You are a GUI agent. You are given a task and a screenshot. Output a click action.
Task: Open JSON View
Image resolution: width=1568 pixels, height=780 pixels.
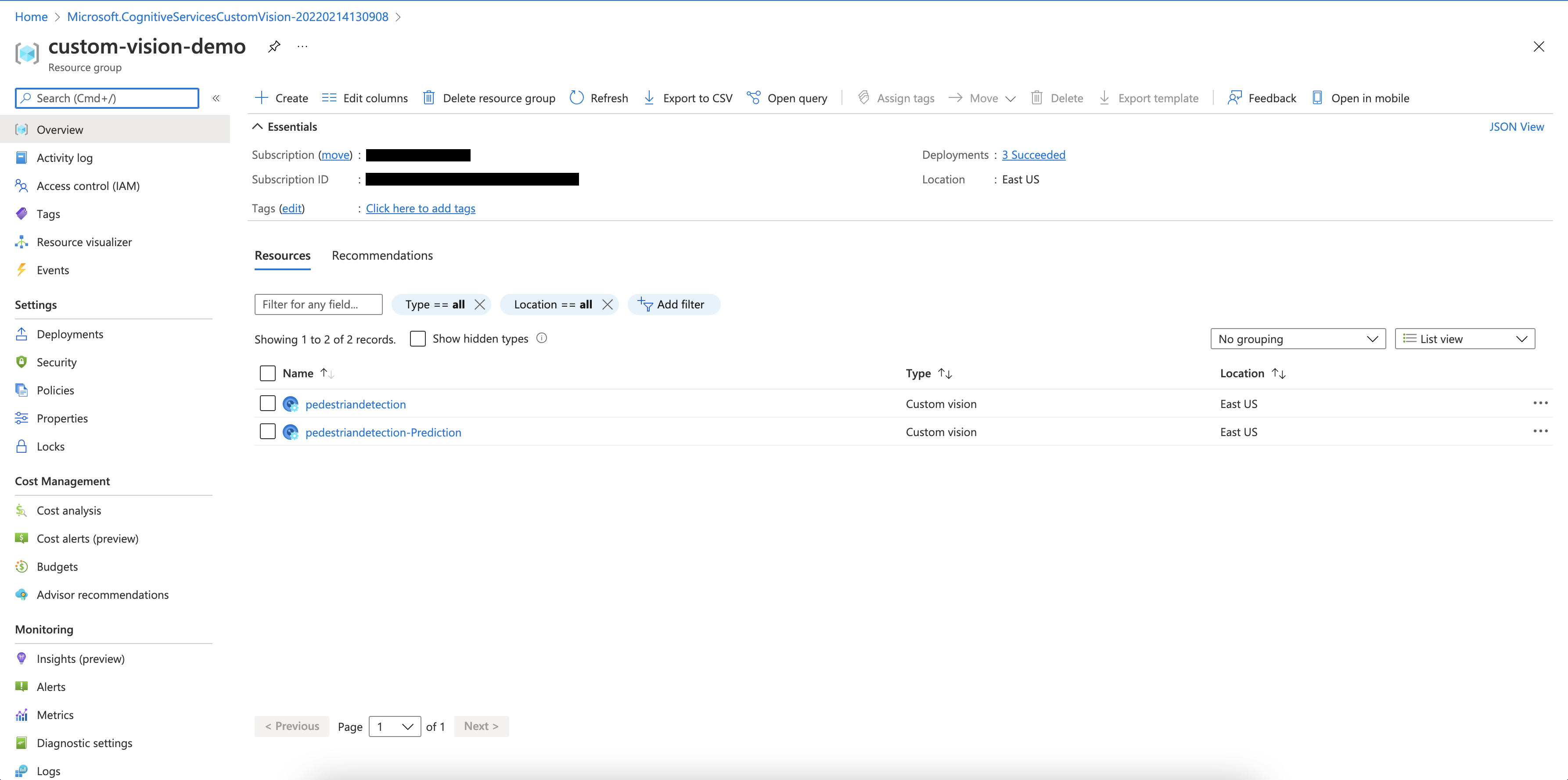1516,126
